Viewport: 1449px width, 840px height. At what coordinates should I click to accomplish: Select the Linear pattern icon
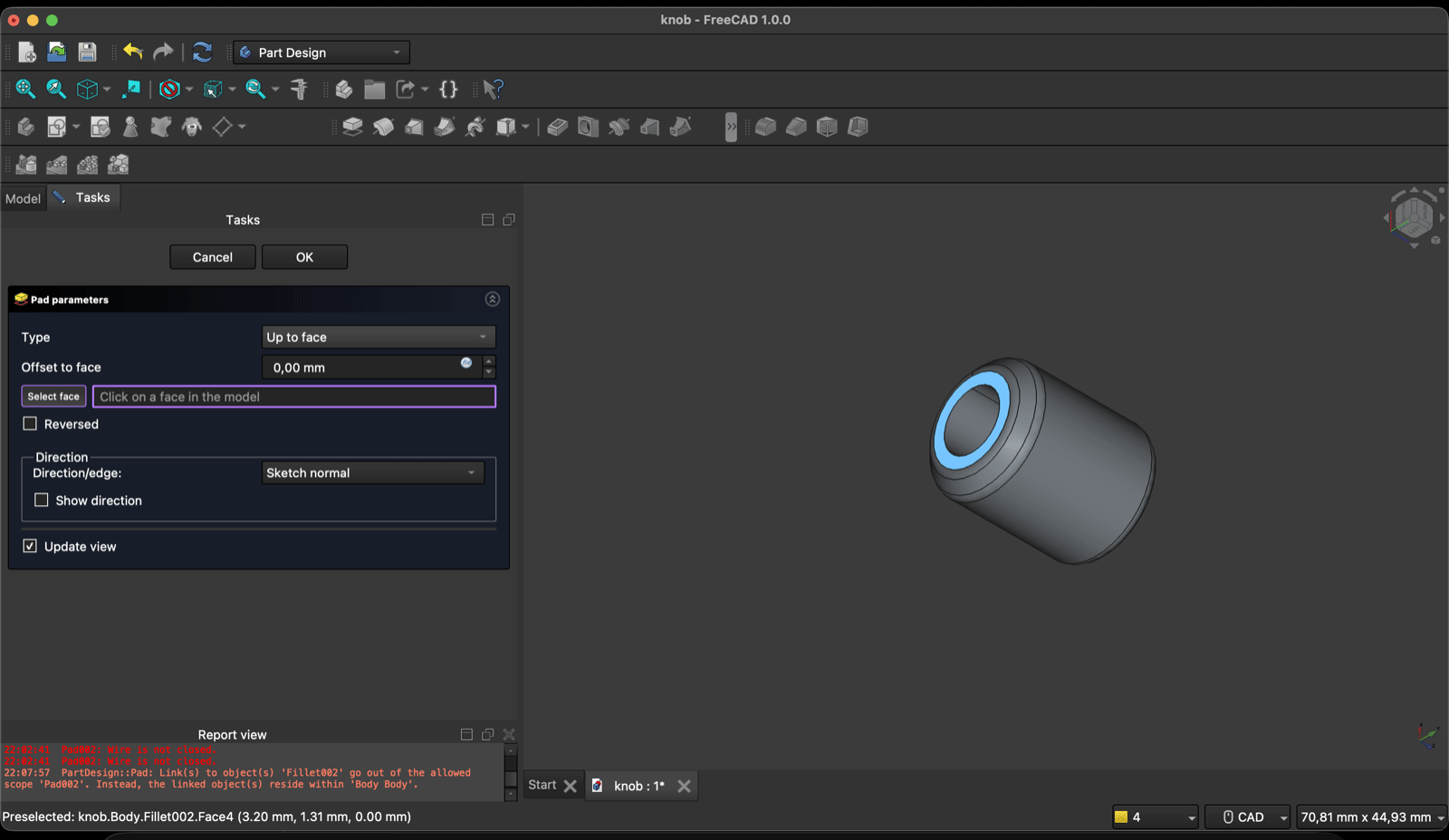tap(57, 164)
